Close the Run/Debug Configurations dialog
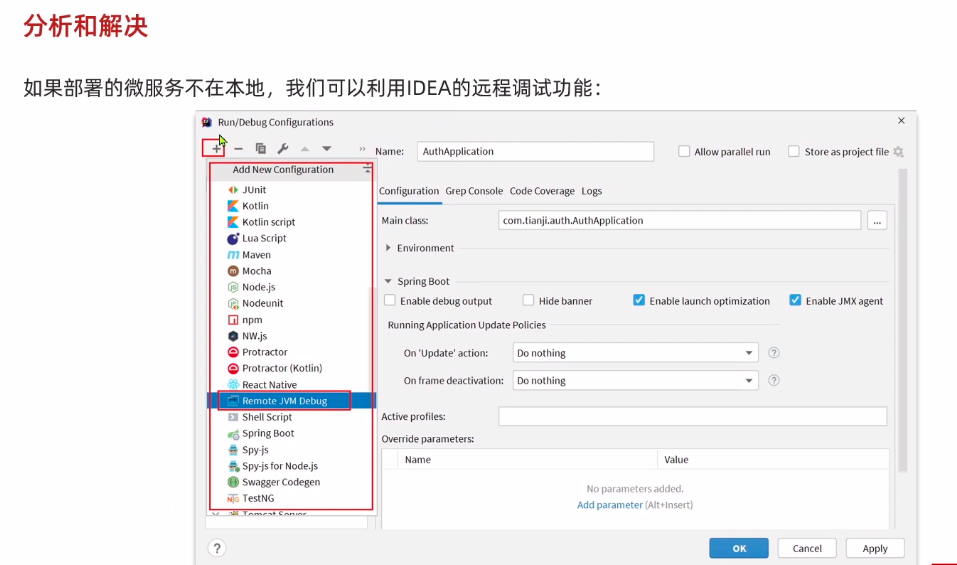Screen dimensions: 957x565 coord(901,121)
